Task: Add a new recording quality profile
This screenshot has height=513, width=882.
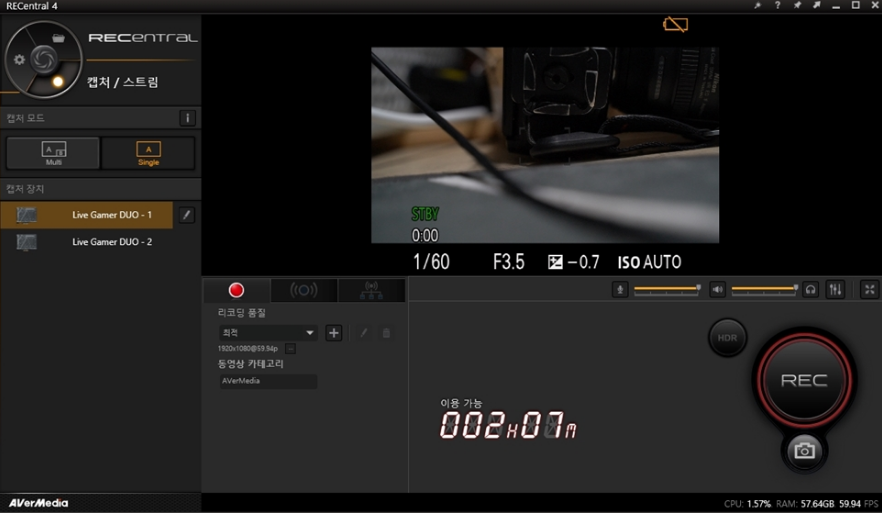Action: [x=334, y=333]
